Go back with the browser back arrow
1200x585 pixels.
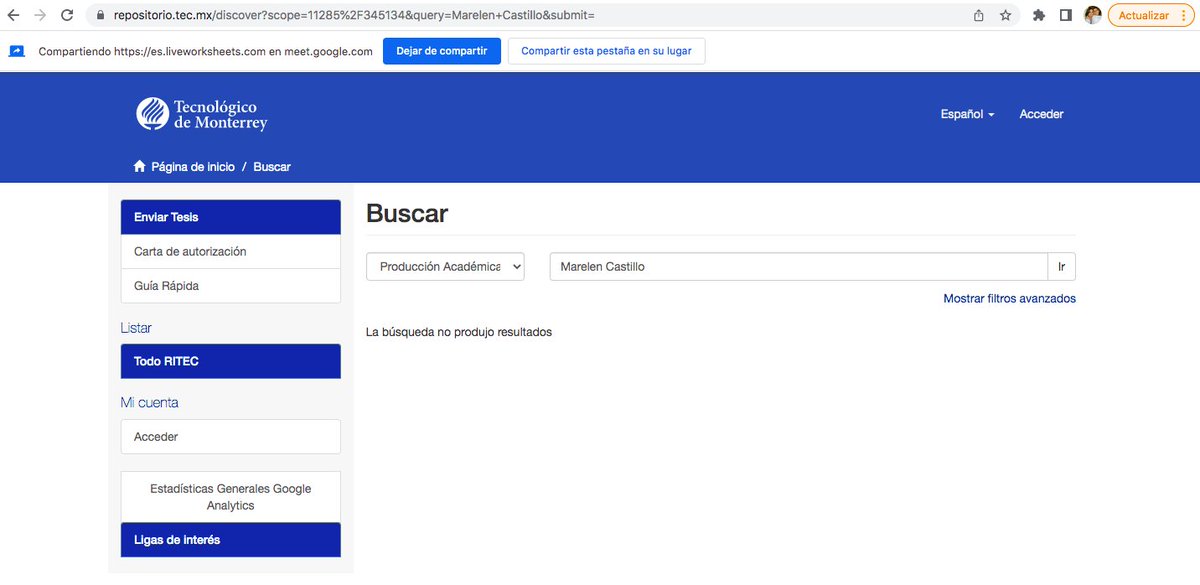pyautogui.click(x=13, y=16)
